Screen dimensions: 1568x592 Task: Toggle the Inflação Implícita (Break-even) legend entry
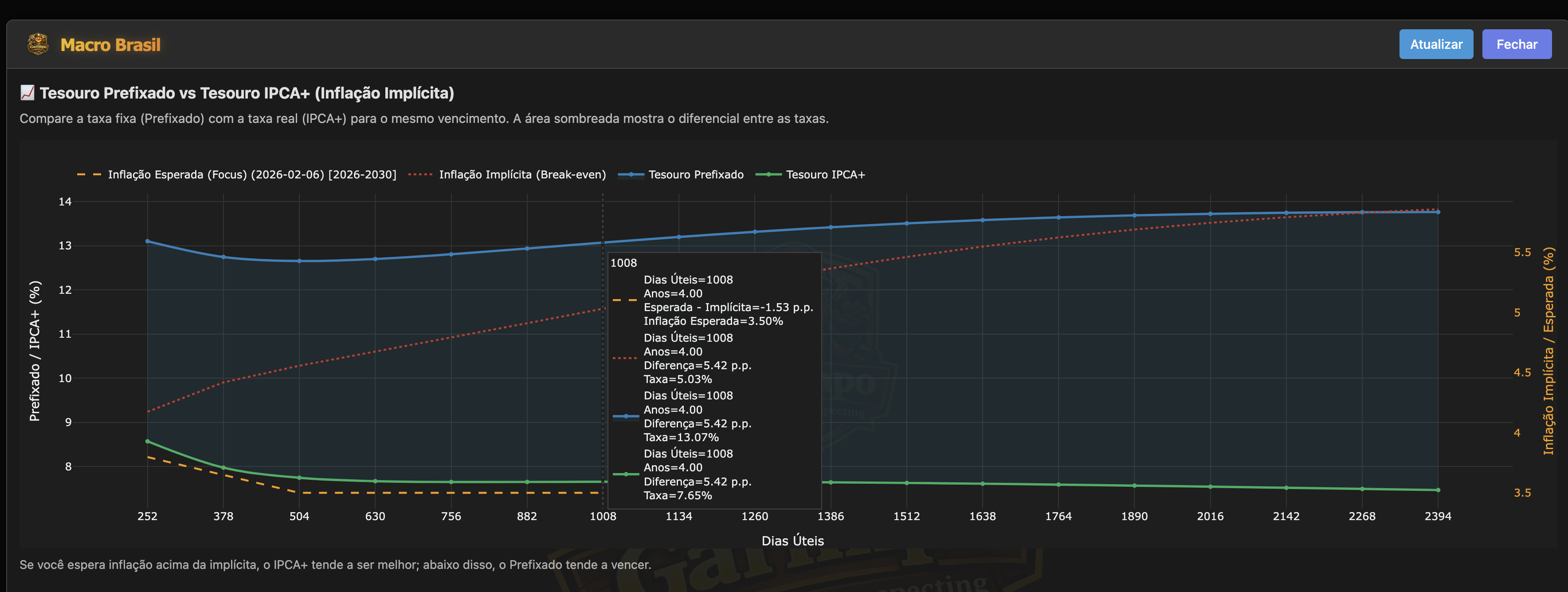(x=521, y=175)
